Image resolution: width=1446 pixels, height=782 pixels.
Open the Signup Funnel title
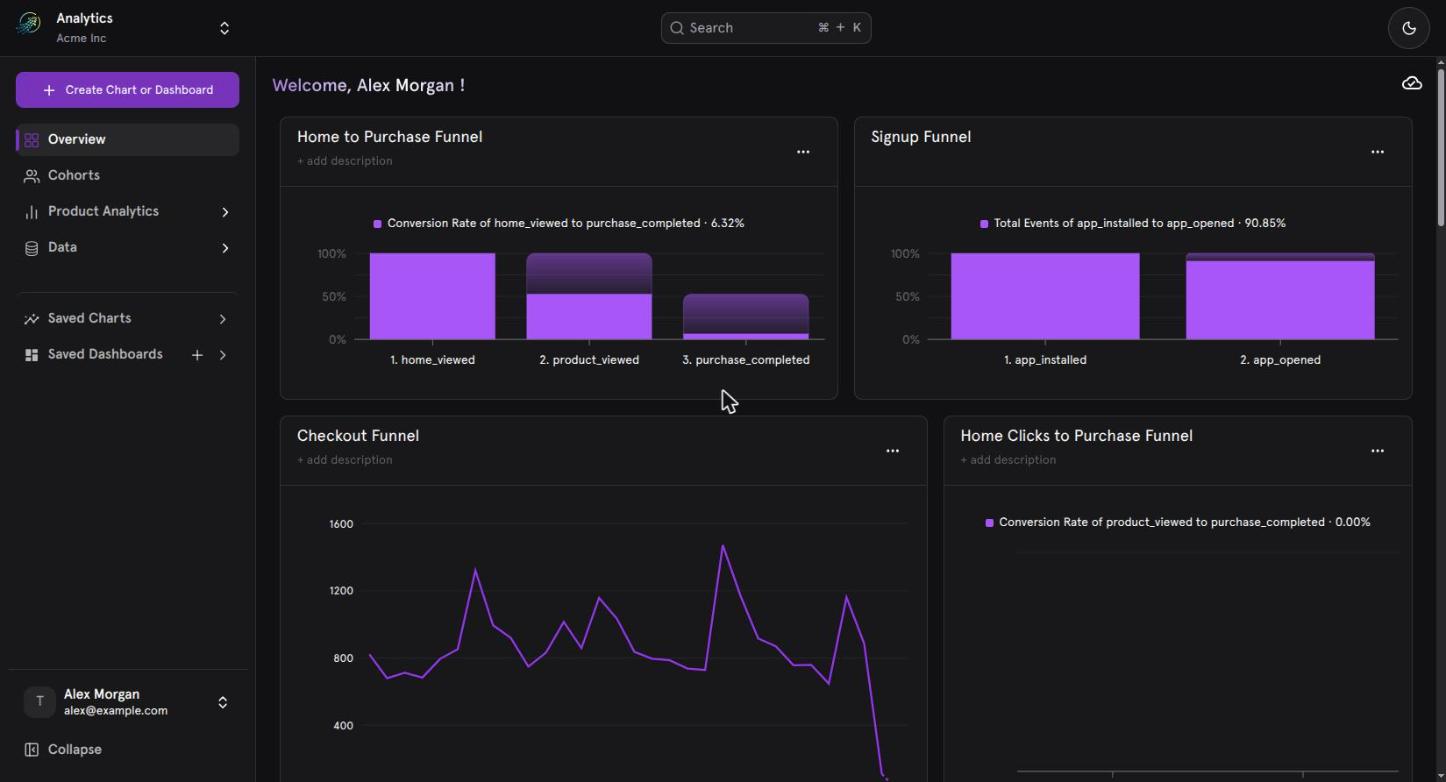coord(921,137)
